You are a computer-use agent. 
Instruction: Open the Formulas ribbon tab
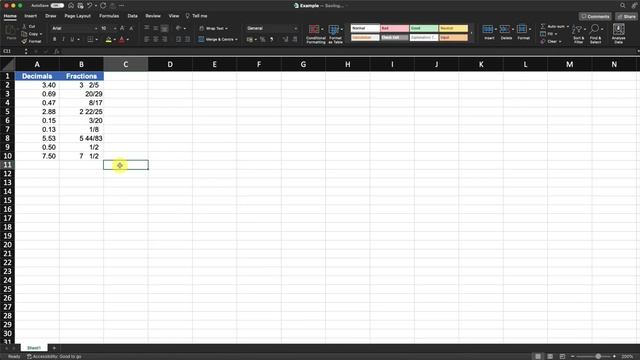click(x=109, y=16)
